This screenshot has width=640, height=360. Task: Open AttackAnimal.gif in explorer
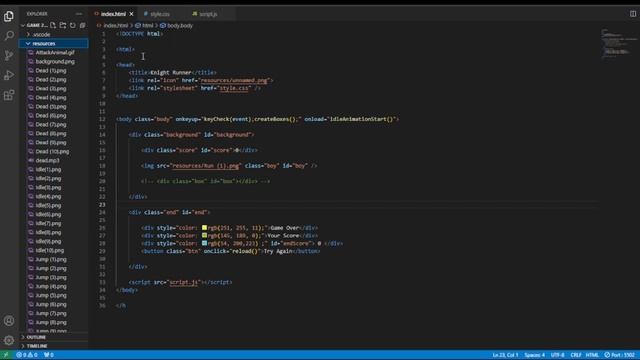(55, 53)
